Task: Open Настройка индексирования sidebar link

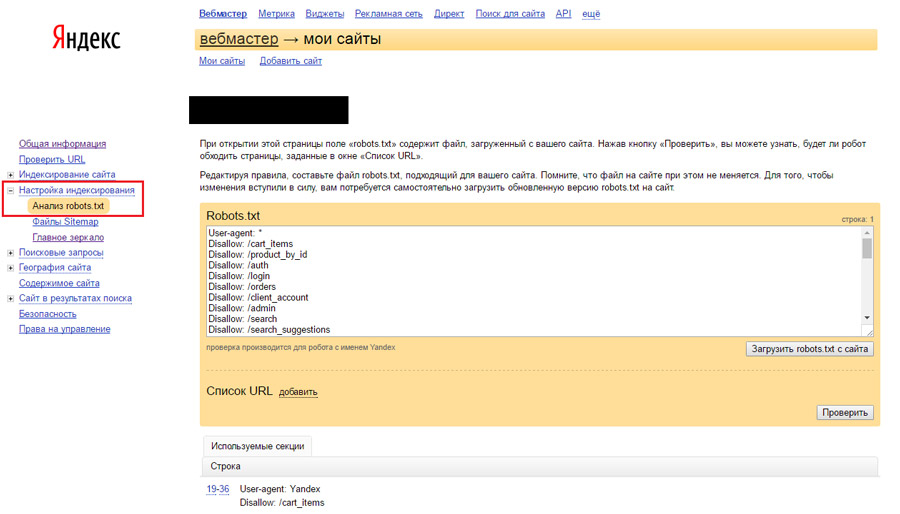Action: coord(76,190)
